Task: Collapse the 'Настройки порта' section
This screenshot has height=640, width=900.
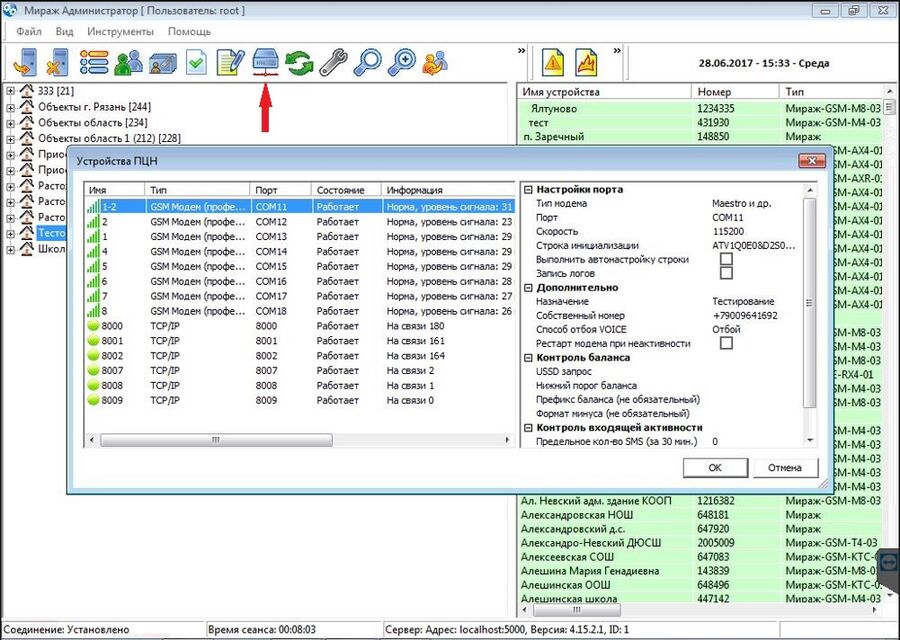Action: pyautogui.click(x=528, y=190)
